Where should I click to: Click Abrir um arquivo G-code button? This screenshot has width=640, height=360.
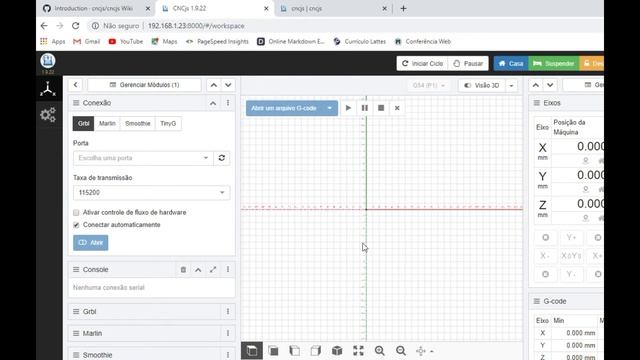point(284,108)
